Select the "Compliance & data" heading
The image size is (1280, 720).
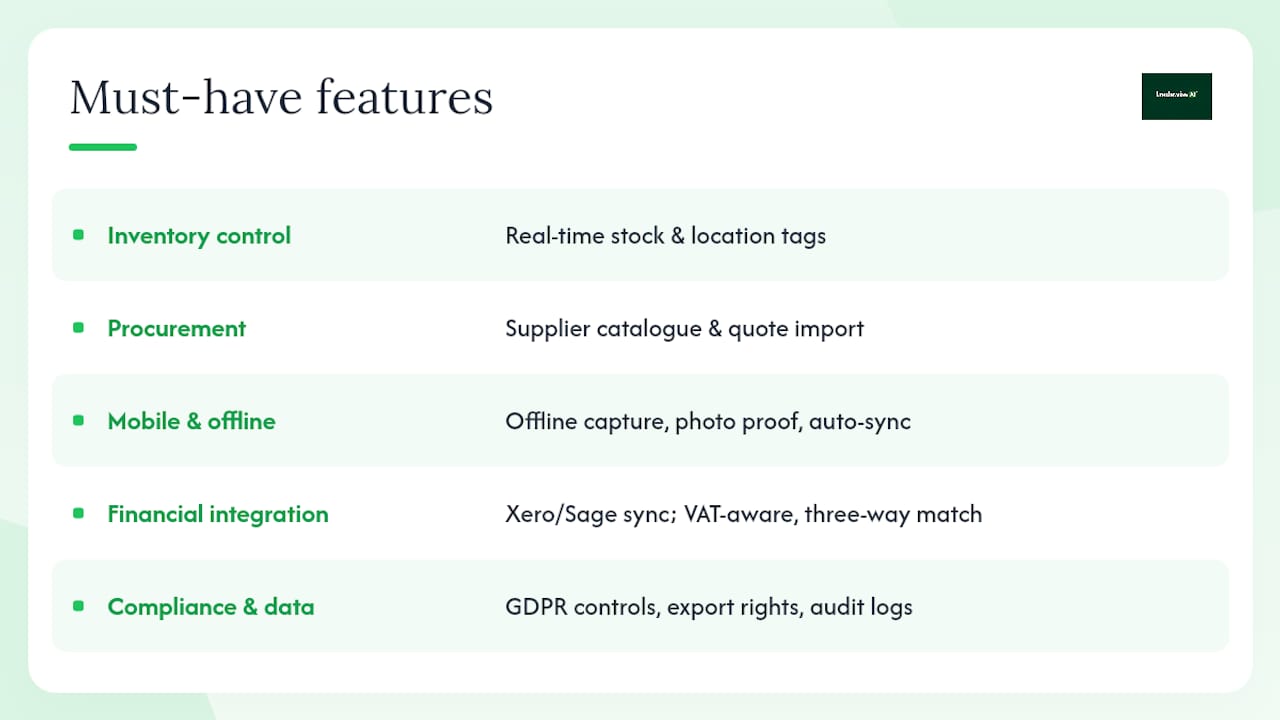tap(210, 607)
